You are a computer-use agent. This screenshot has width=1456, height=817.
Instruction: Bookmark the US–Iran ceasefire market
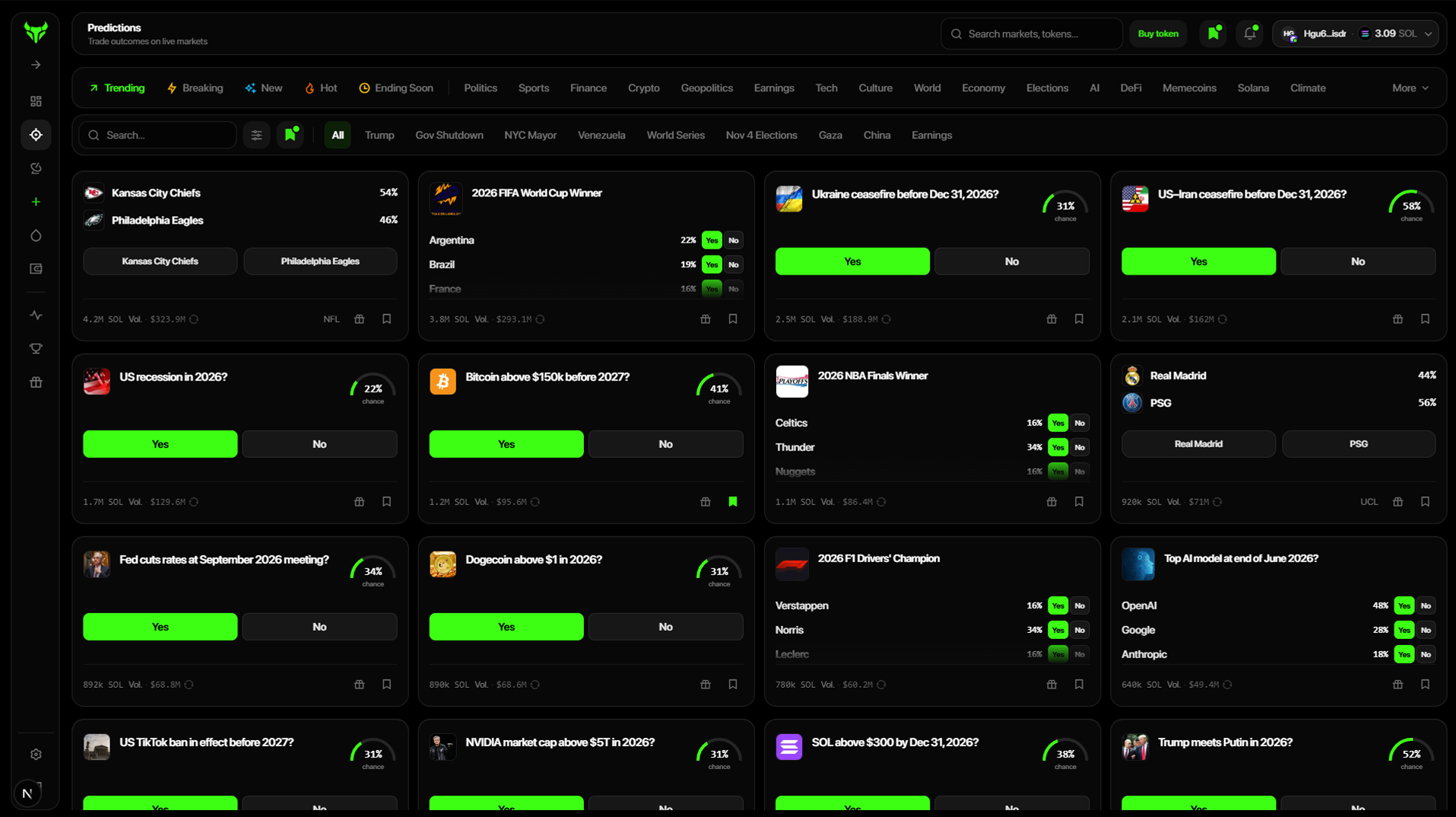click(1426, 319)
